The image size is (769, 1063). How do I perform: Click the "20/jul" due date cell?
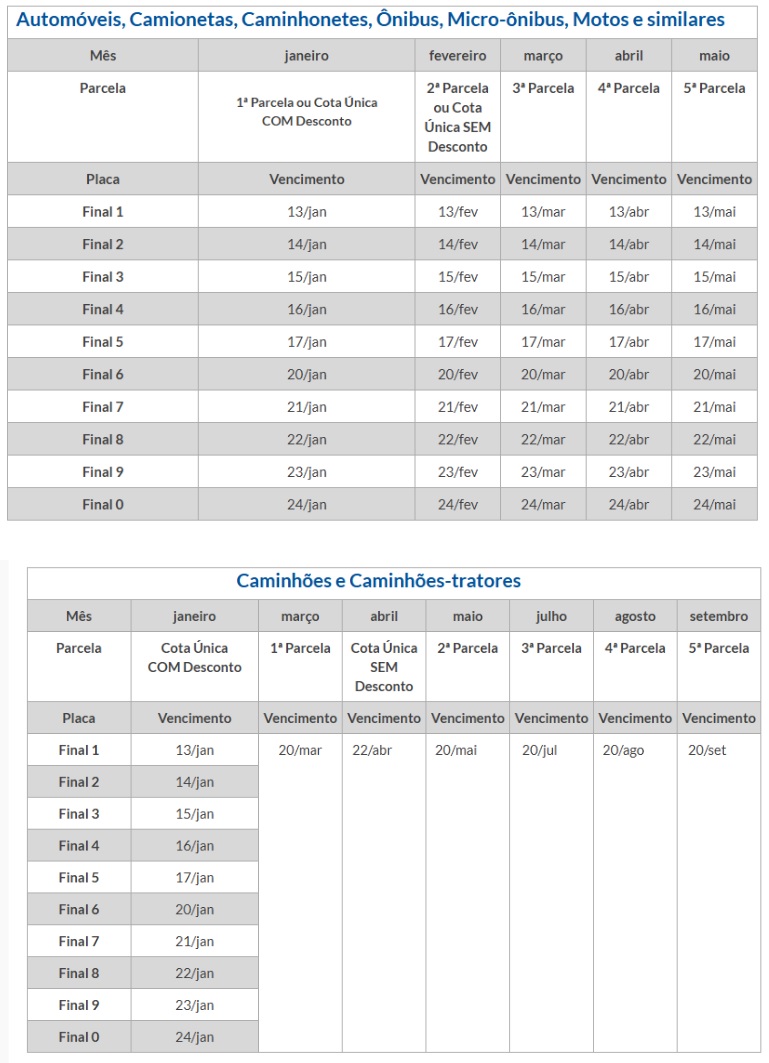[551, 750]
